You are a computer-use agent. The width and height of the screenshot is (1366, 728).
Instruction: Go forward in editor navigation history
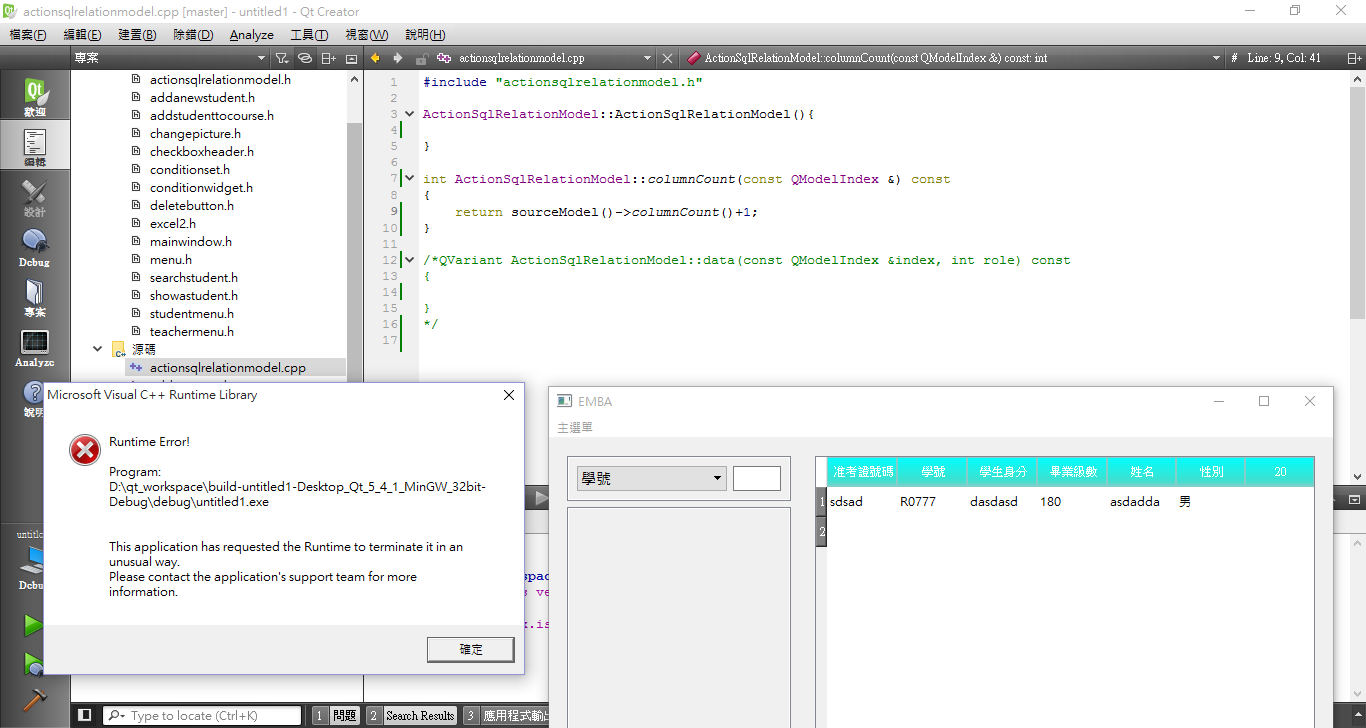(x=398, y=58)
